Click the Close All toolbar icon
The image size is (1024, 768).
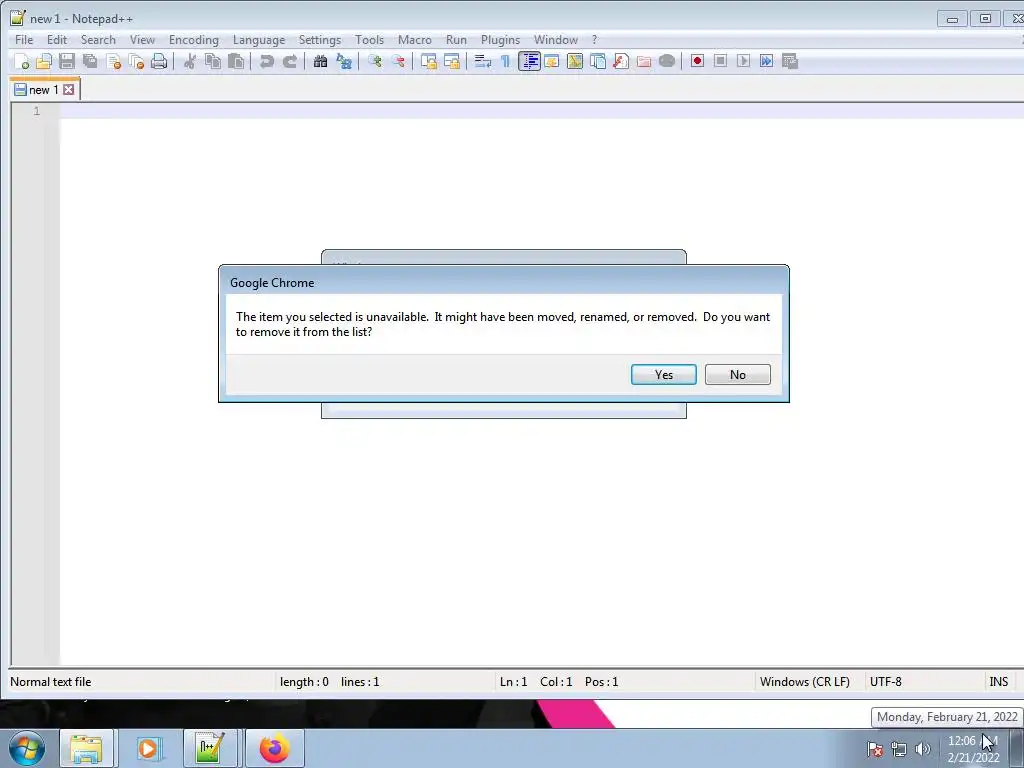(x=136, y=61)
